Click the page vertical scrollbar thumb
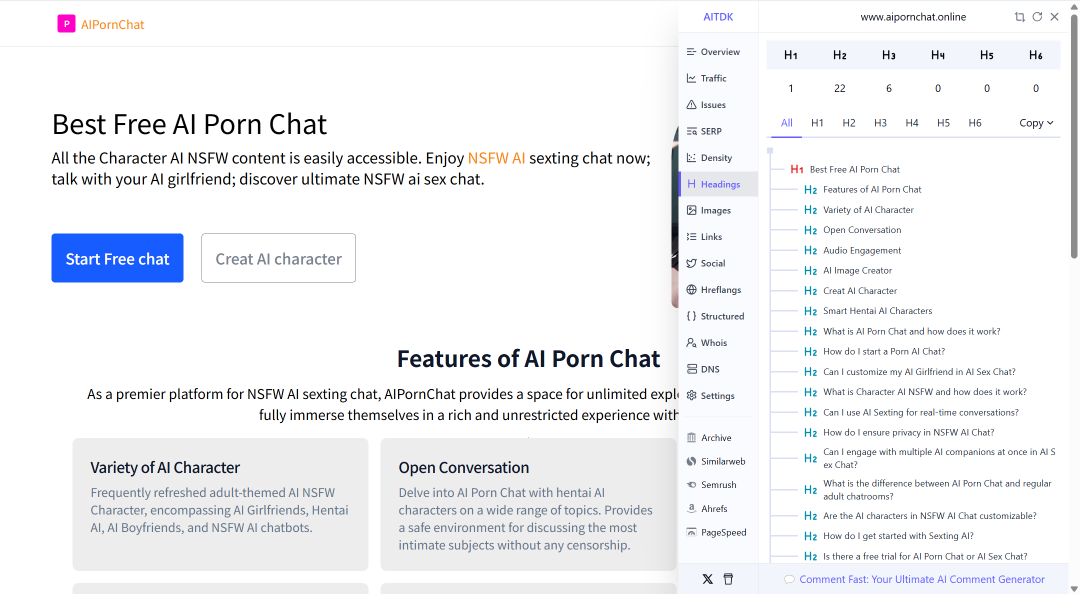The image size is (1080, 594). pos(1074,136)
